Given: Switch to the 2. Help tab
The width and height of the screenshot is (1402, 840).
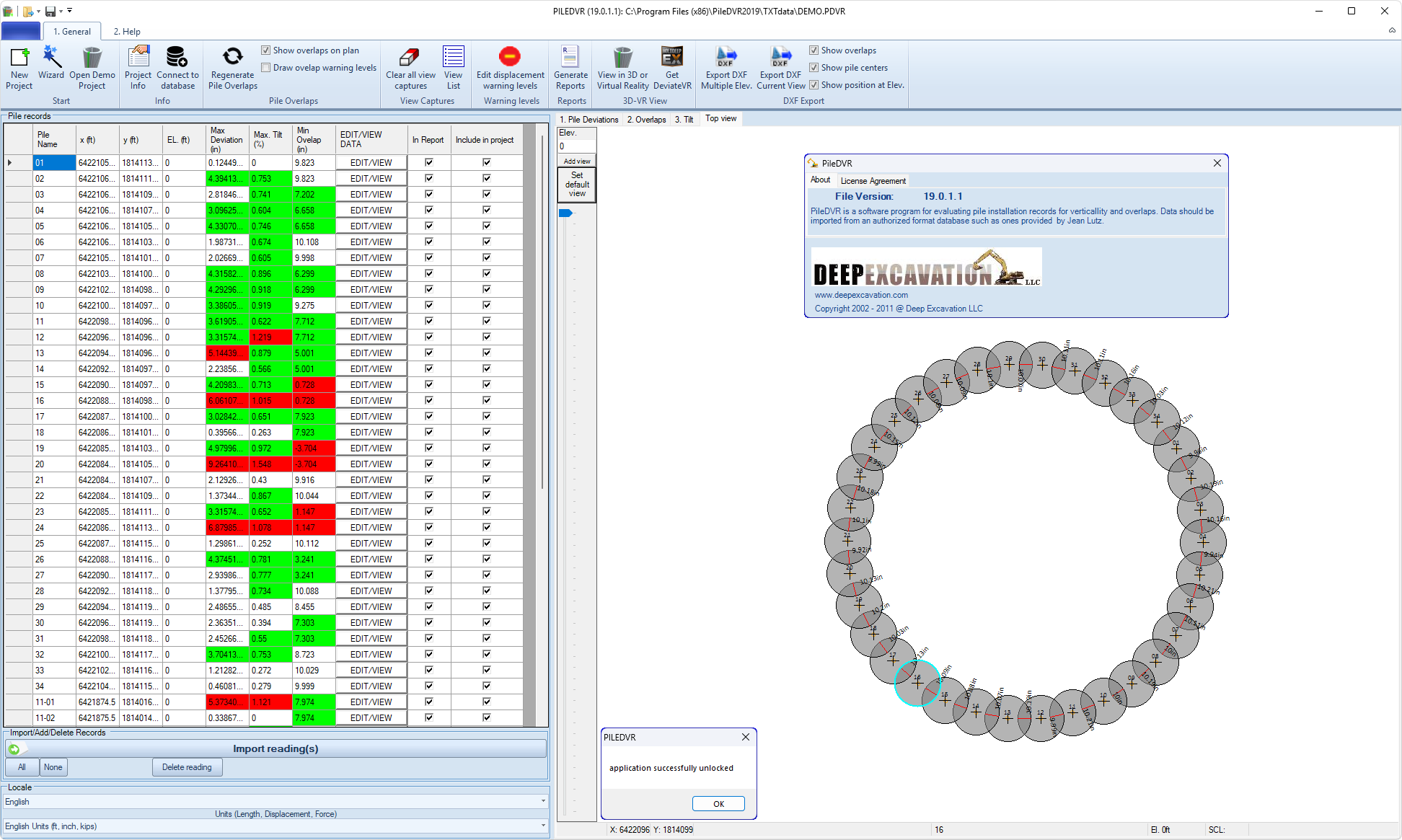Looking at the screenshot, I should [127, 32].
